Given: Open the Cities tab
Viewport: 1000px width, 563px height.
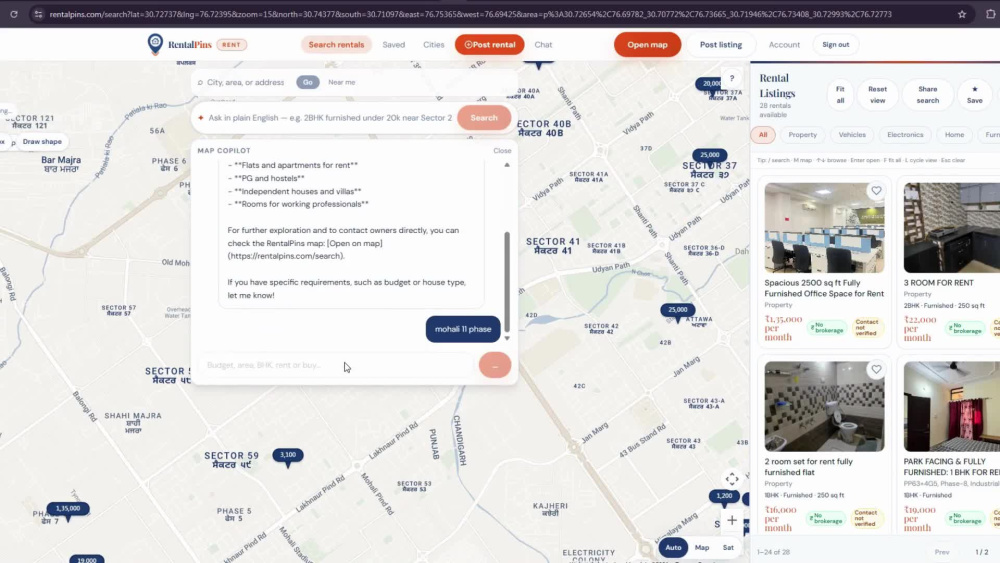Looking at the screenshot, I should [x=434, y=45].
